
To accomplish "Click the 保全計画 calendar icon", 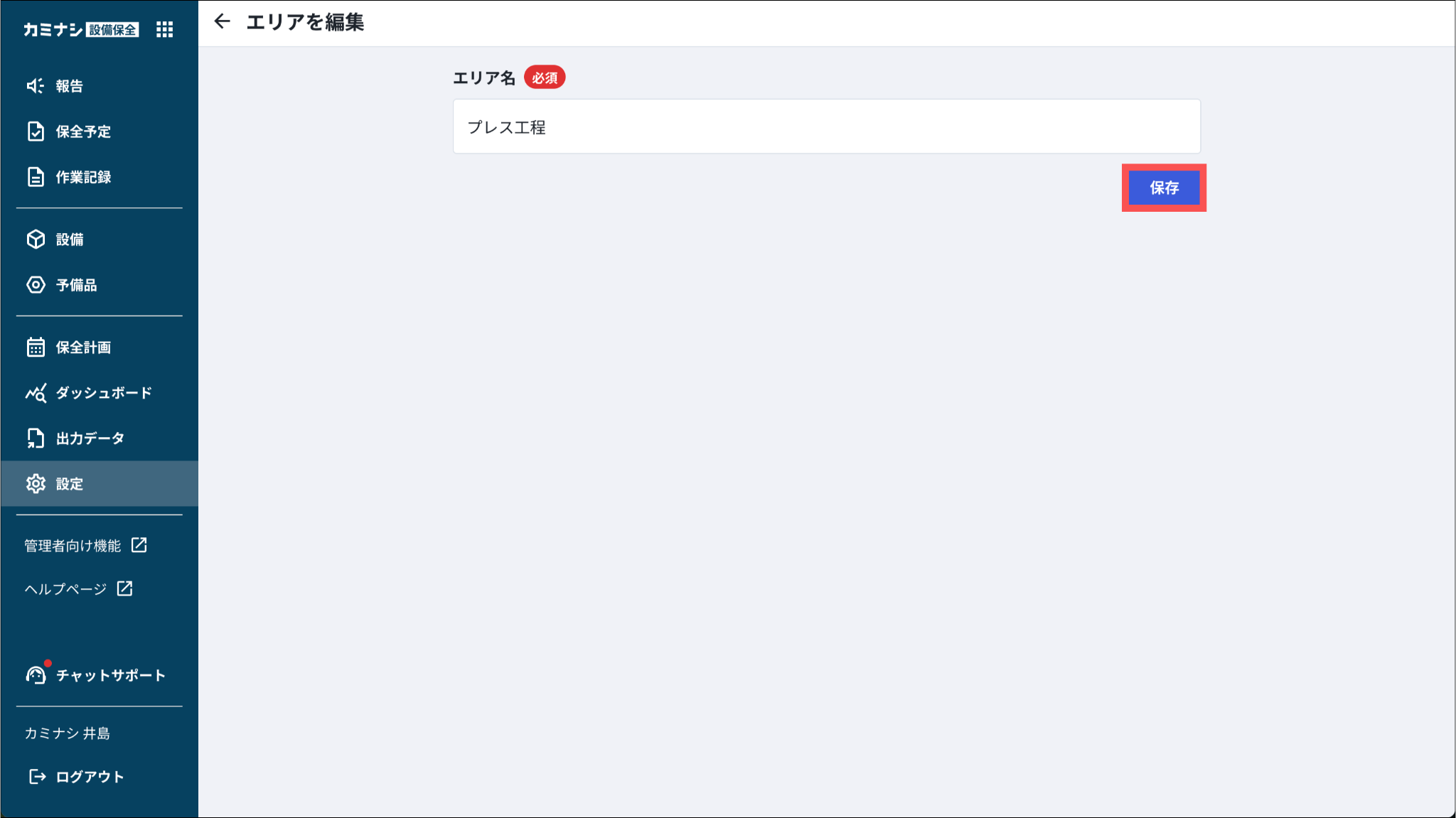I will pyautogui.click(x=36, y=348).
